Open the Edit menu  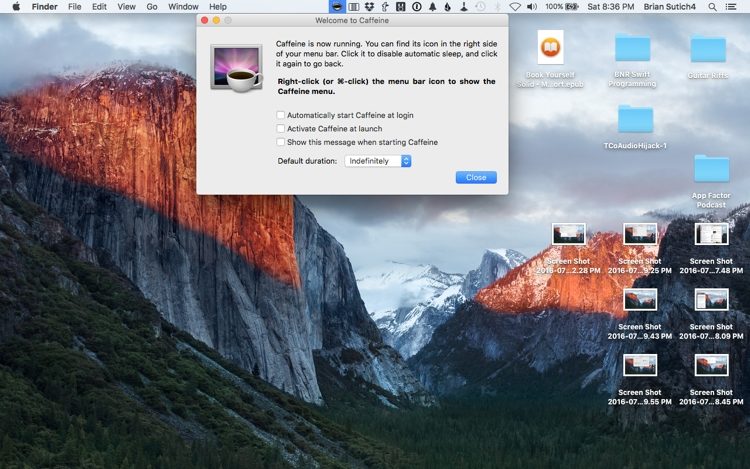pyautogui.click(x=99, y=7)
